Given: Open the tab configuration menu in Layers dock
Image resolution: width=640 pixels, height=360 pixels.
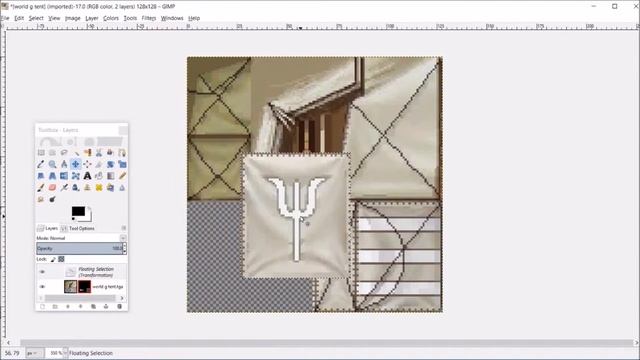Looking at the screenshot, I should click(124, 228).
